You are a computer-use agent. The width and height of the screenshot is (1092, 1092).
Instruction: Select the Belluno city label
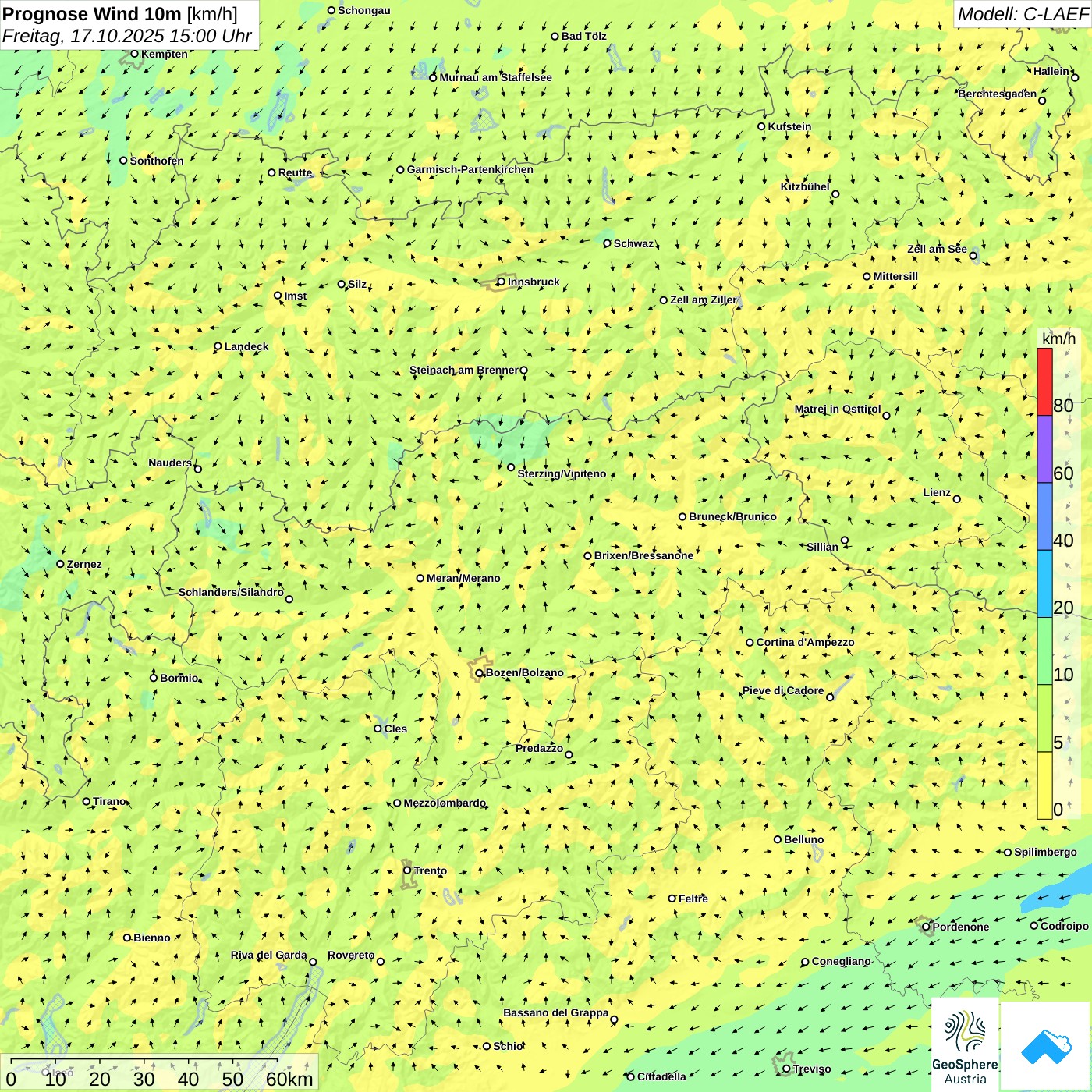tap(803, 839)
